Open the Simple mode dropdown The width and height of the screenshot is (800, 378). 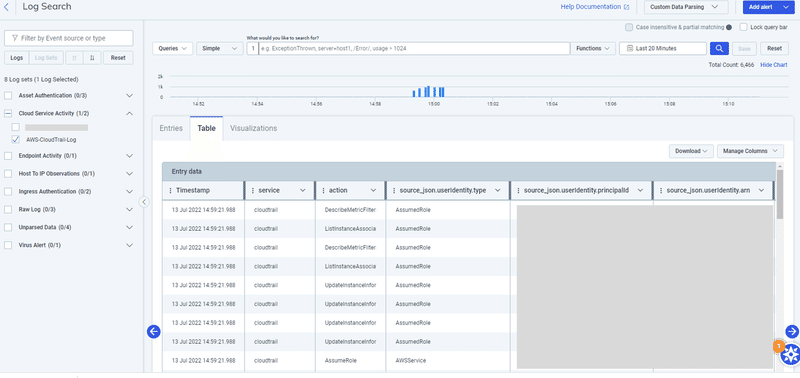219,48
